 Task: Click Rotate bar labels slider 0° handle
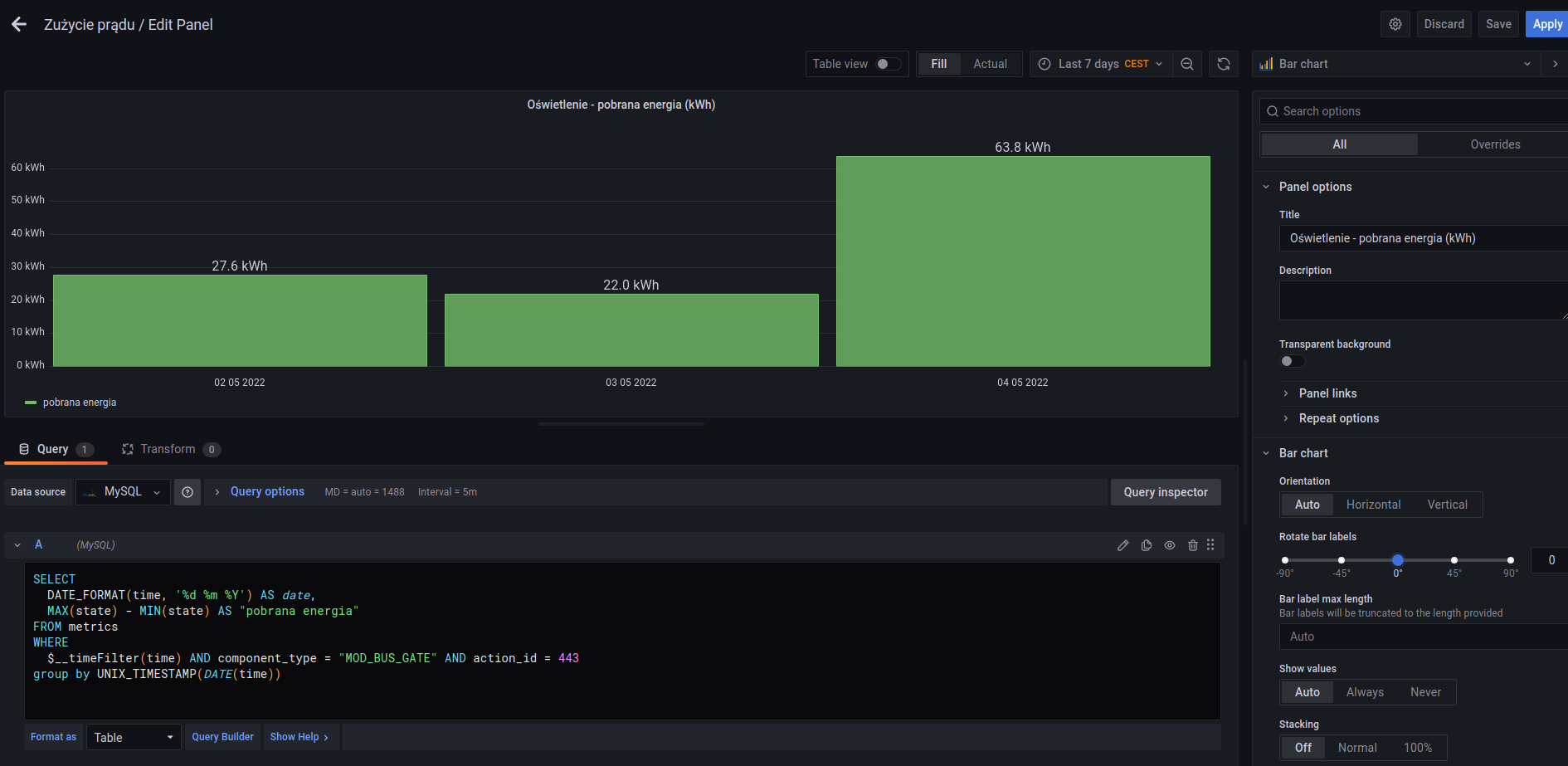(1398, 560)
